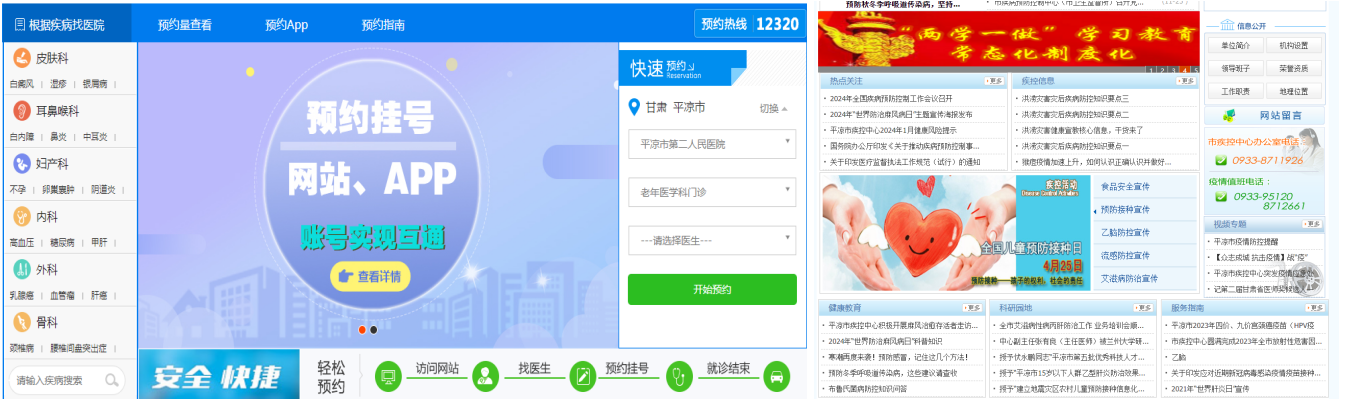Select the second banner carousel dot
1345x402 pixels.
(374, 329)
